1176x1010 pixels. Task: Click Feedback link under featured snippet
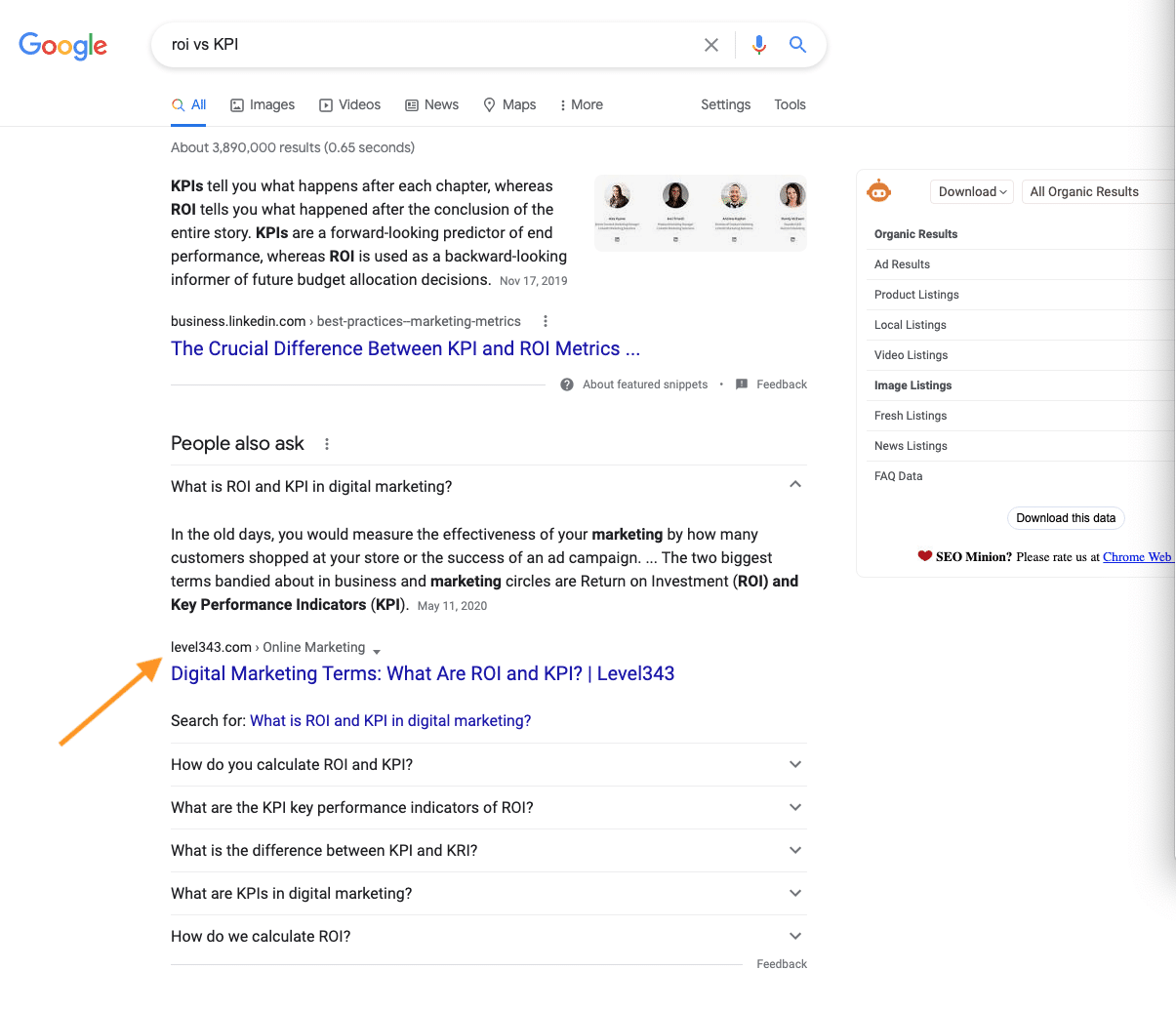[x=782, y=384]
